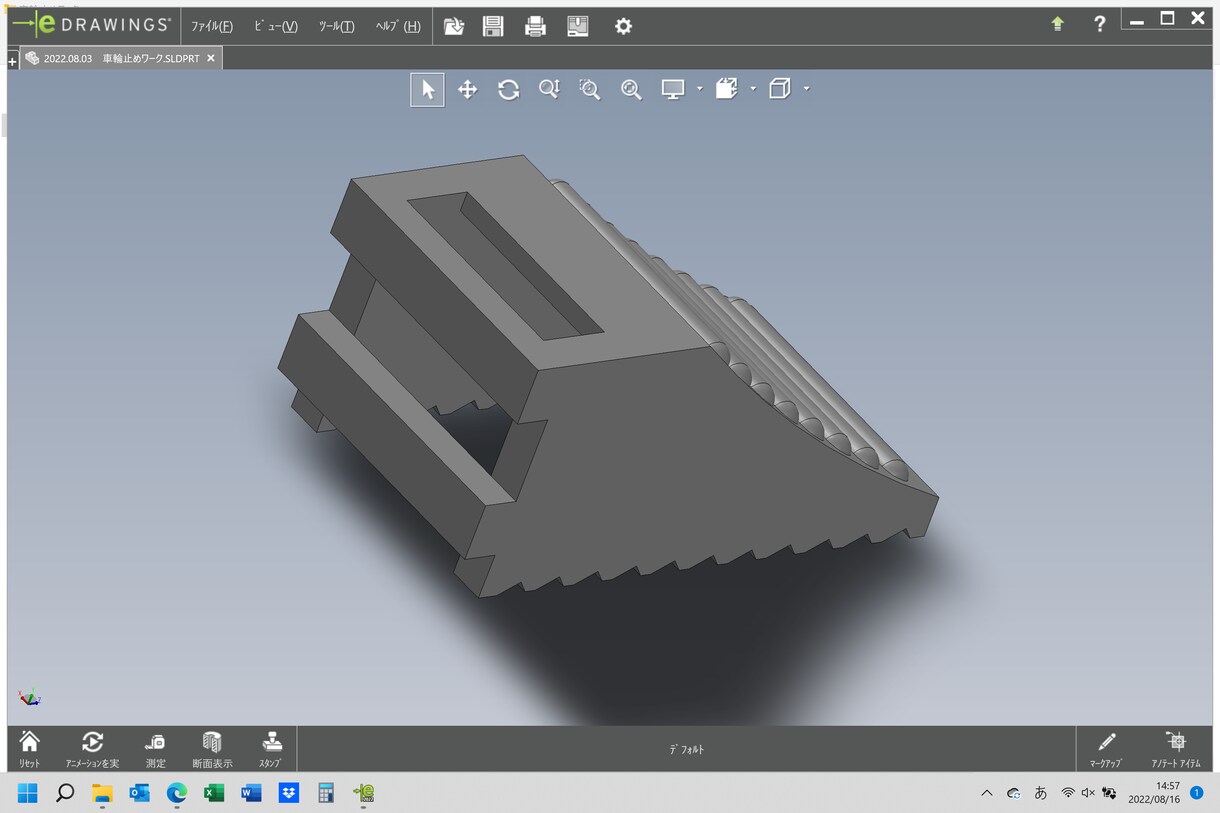Open File Explorer from taskbar

(102, 793)
